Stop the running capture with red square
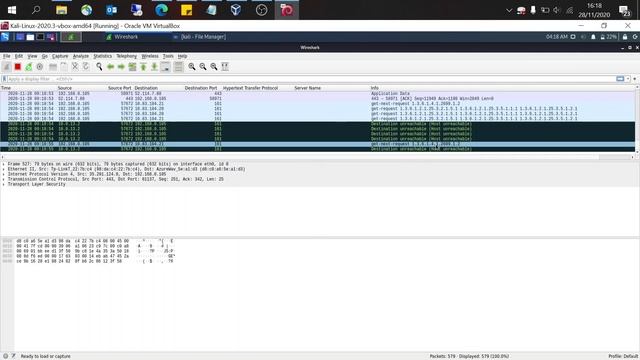The height and width of the screenshot is (360, 640). 18,67
